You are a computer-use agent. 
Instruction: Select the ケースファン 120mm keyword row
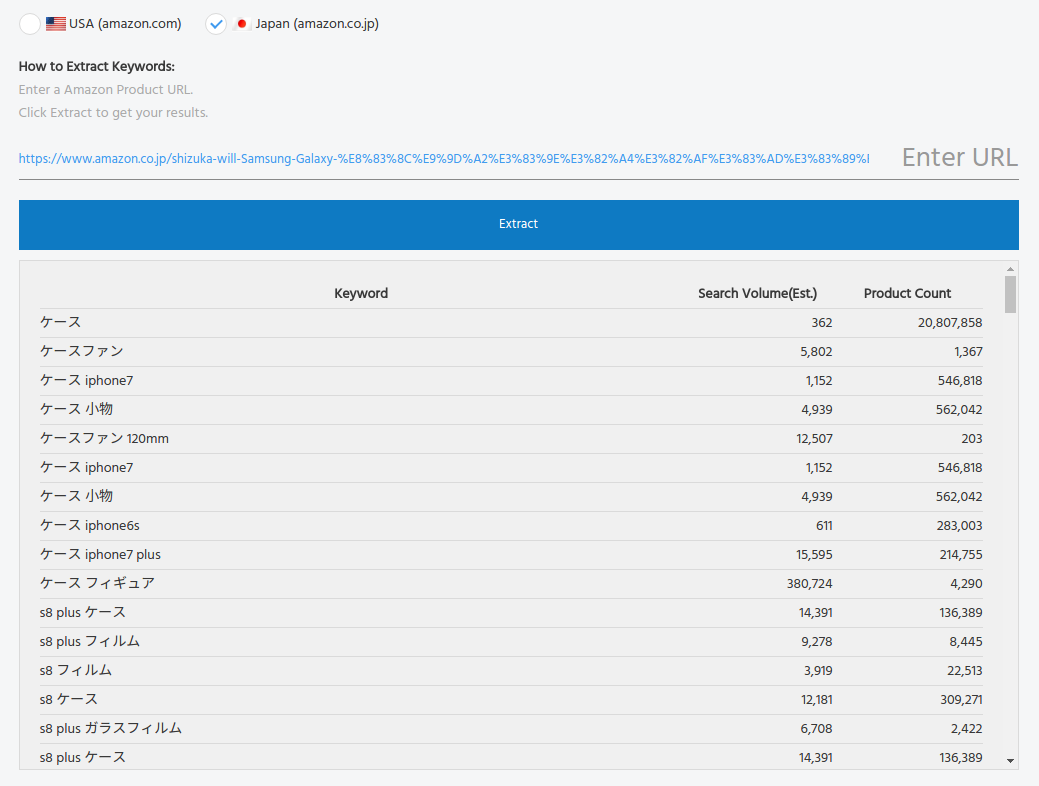(x=97, y=439)
